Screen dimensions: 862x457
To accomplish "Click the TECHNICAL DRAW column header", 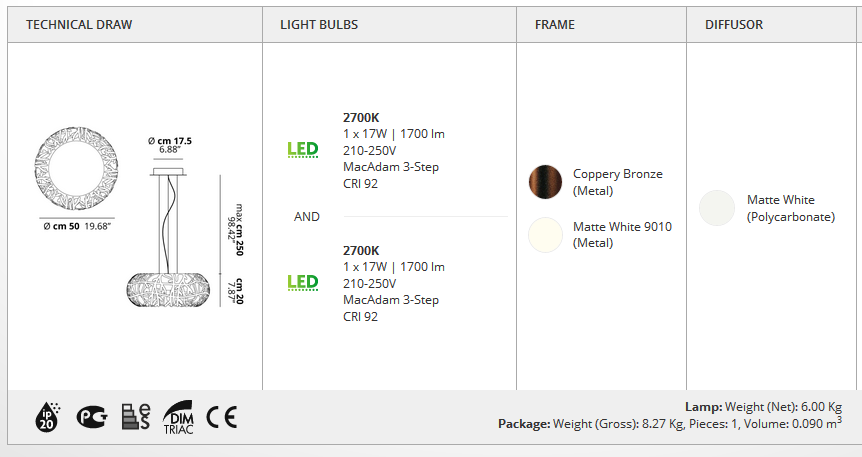I will (79, 25).
